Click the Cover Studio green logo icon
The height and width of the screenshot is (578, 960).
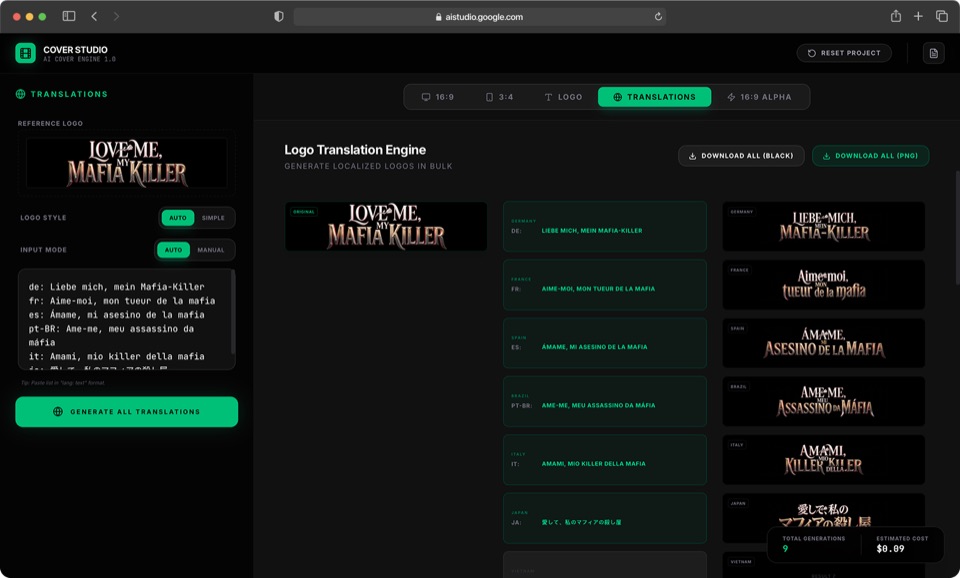pos(25,53)
